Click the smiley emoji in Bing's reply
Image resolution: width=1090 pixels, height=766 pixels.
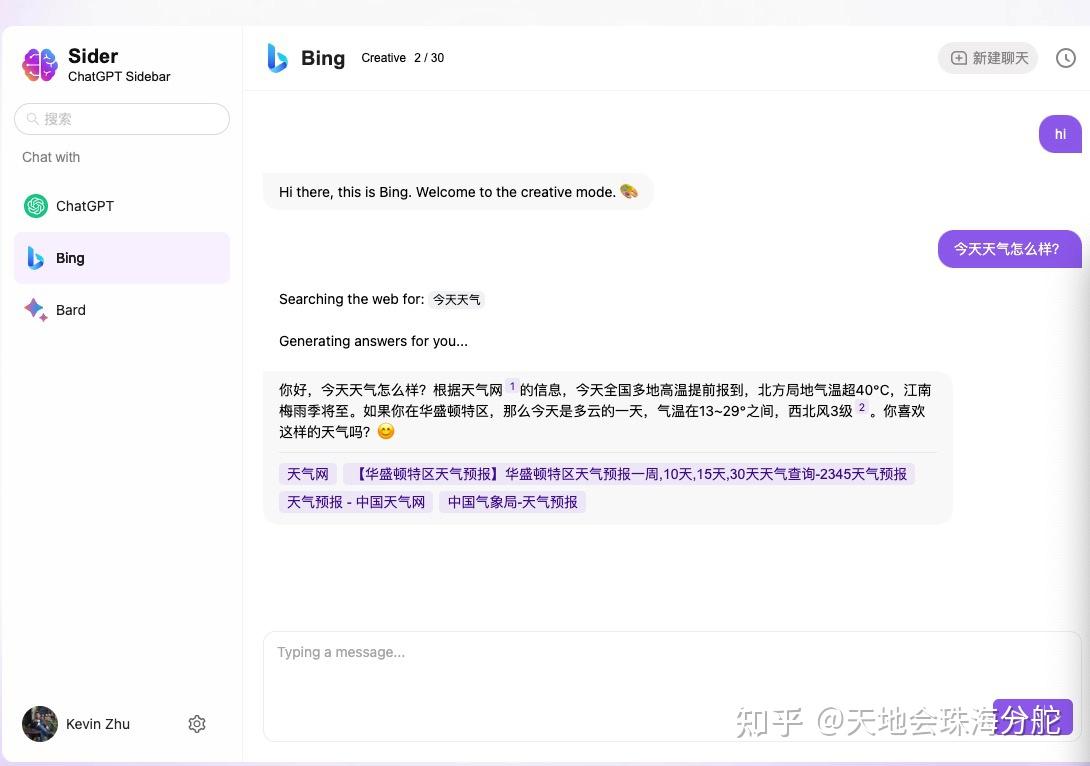click(385, 431)
